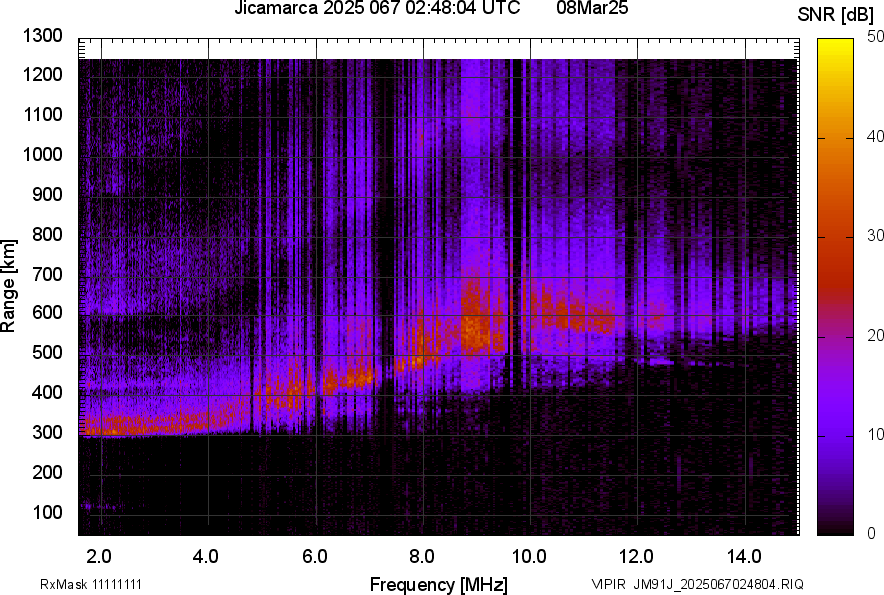Click the range tick label '300'
884x595 pixels.
click(47, 433)
